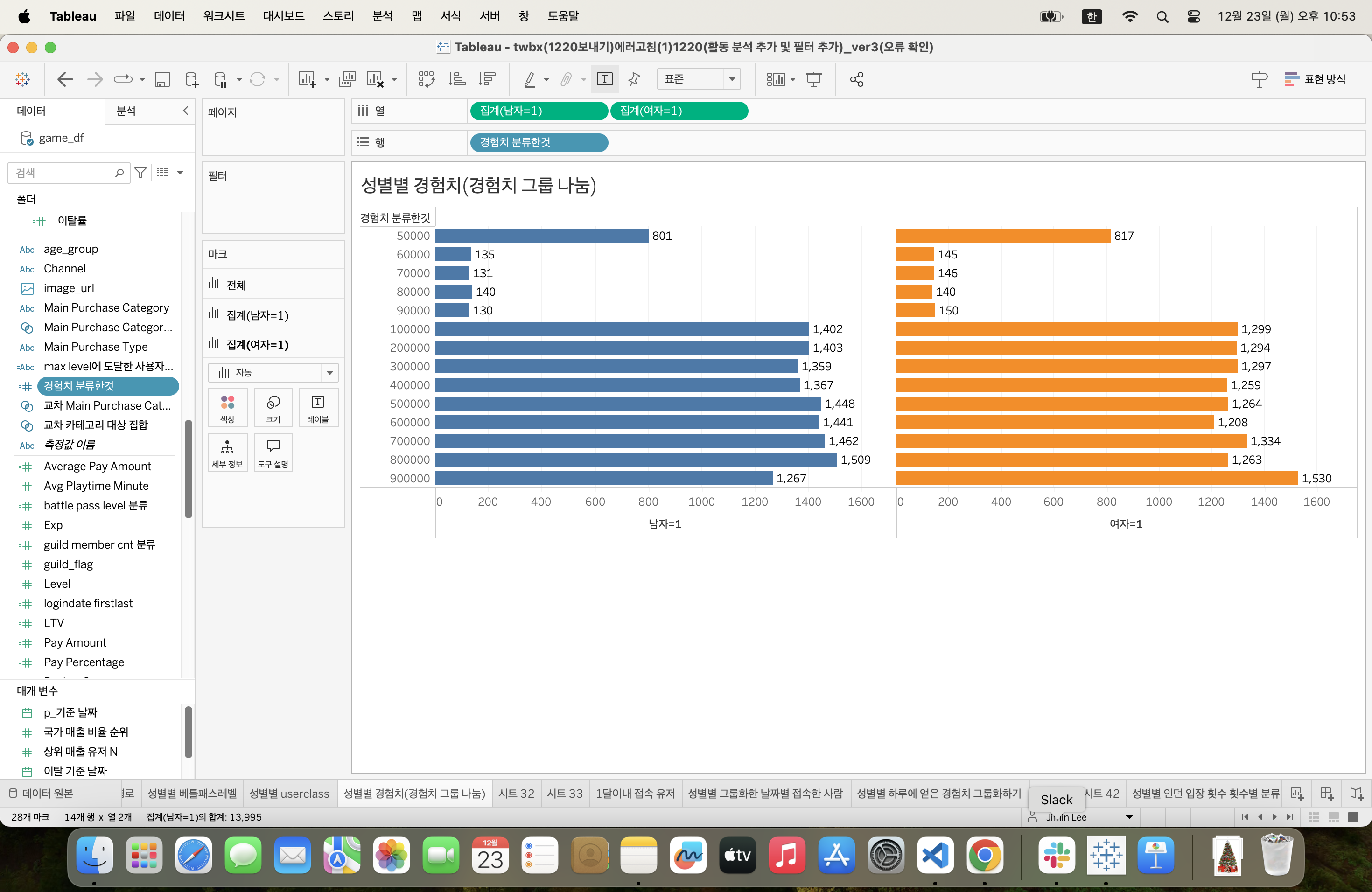Open the 대시보드 menu
Image resolution: width=1372 pixels, height=892 pixels.
pyautogui.click(x=284, y=15)
